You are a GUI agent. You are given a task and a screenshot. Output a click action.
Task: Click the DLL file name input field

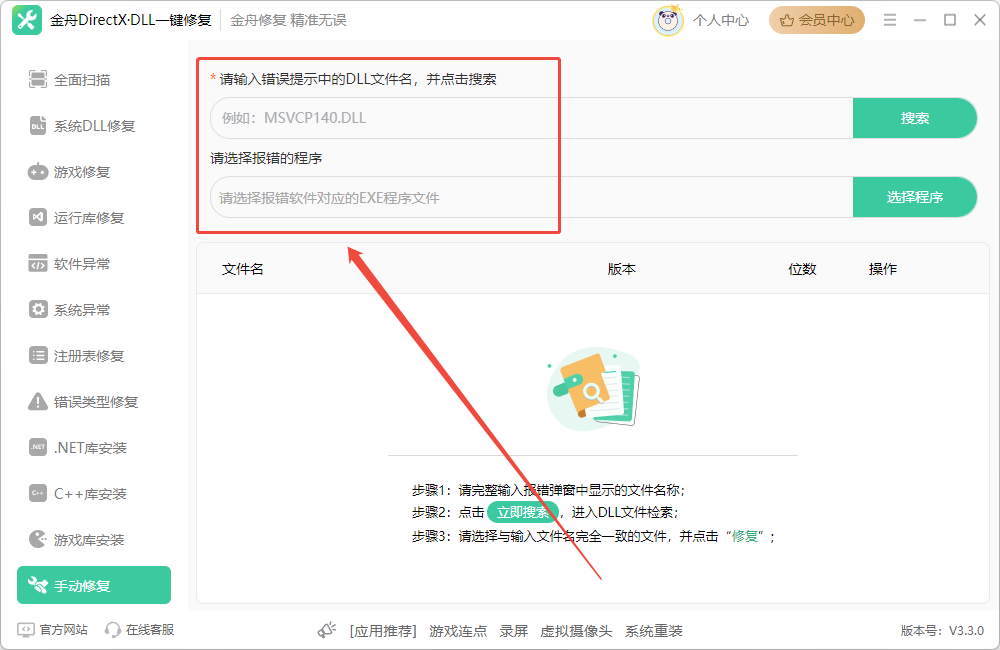coord(532,118)
